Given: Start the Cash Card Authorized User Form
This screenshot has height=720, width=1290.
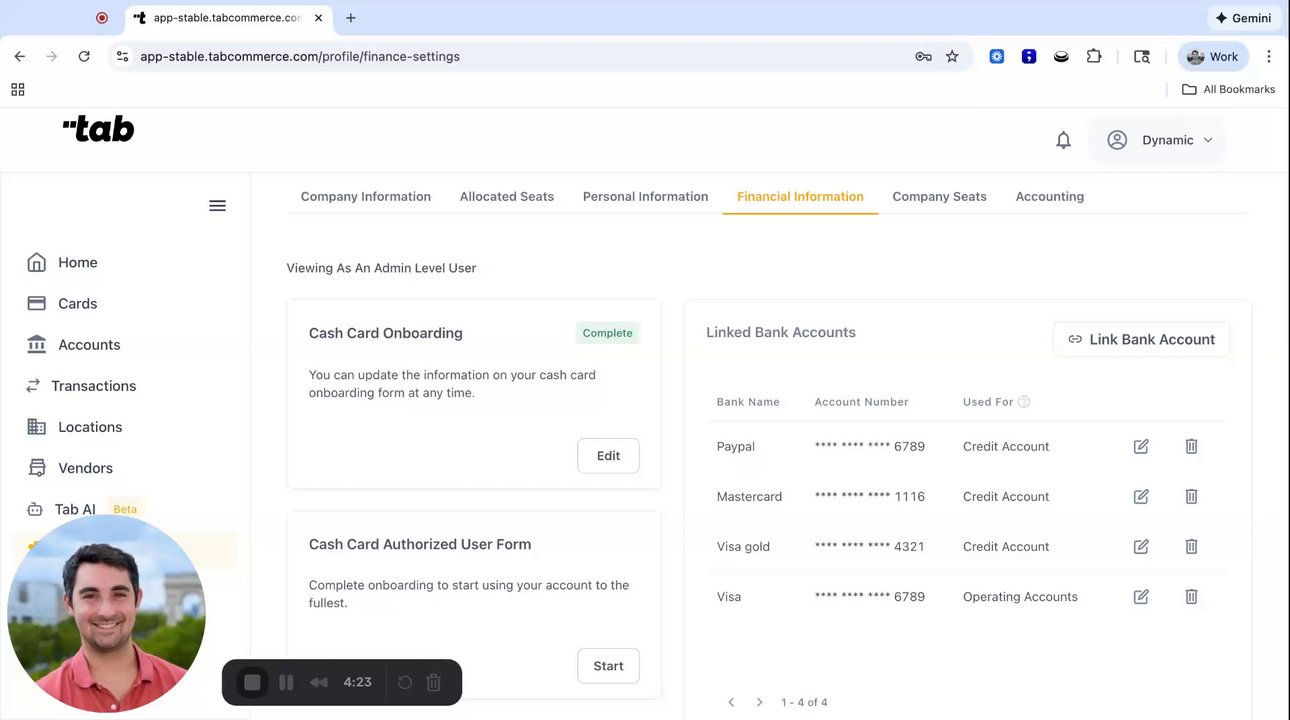Looking at the screenshot, I should coord(608,666).
